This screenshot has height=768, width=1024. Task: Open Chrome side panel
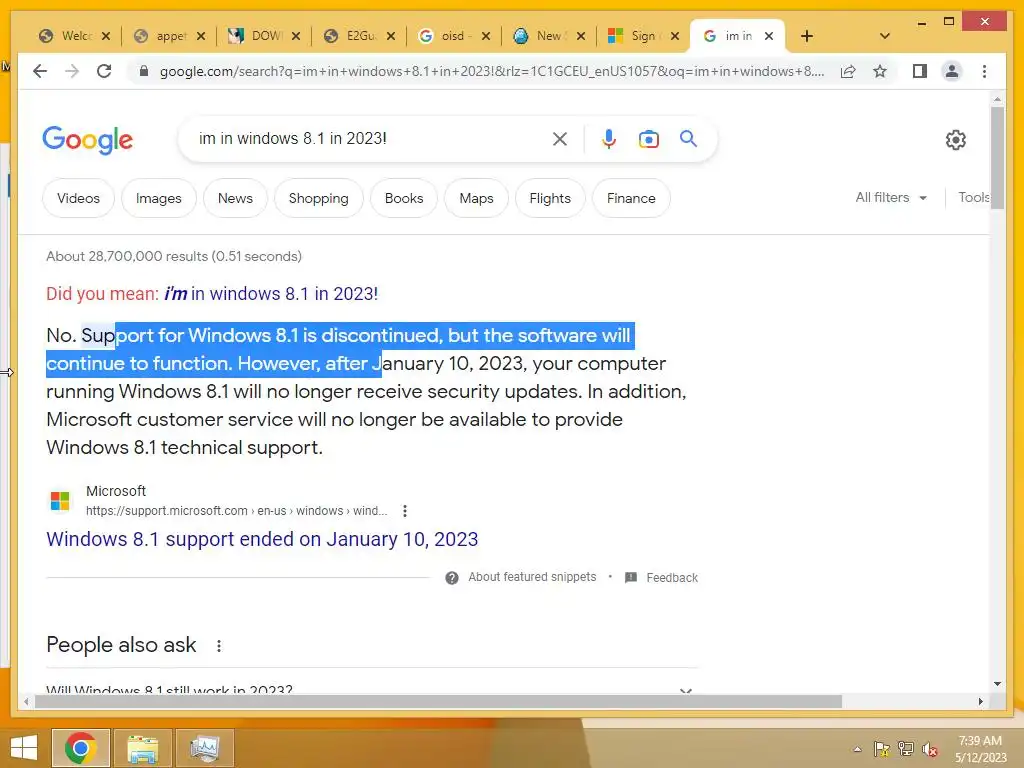pos(920,71)
